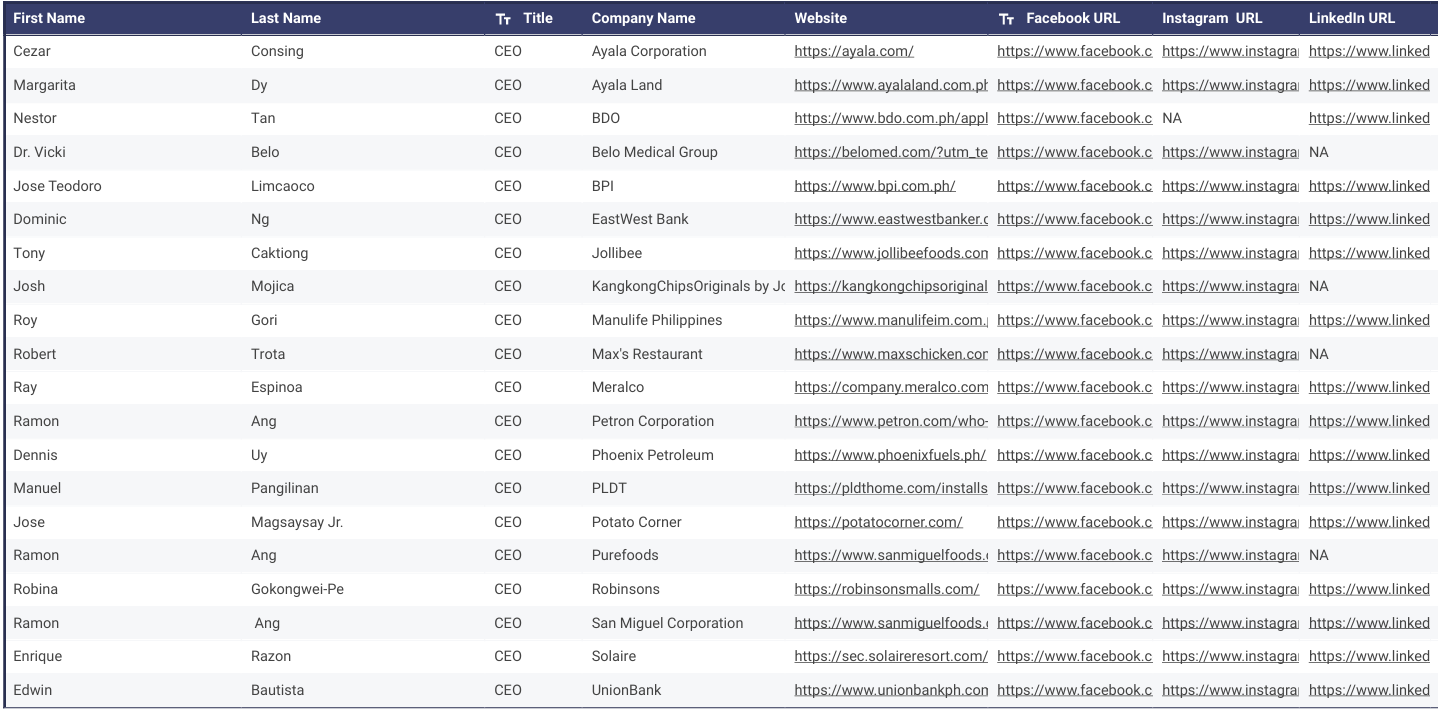Select the LinkedIn URL column header
The image size is (1438, 713).
(x=1351, y=18)
